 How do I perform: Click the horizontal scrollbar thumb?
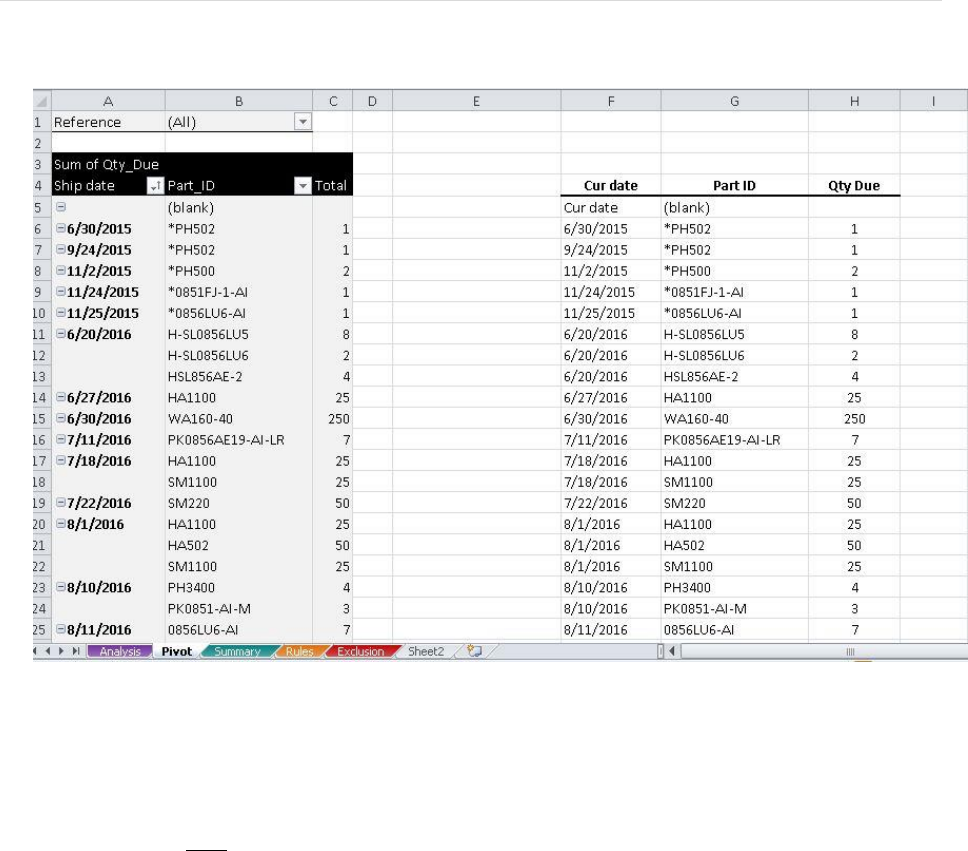(825, 652)
